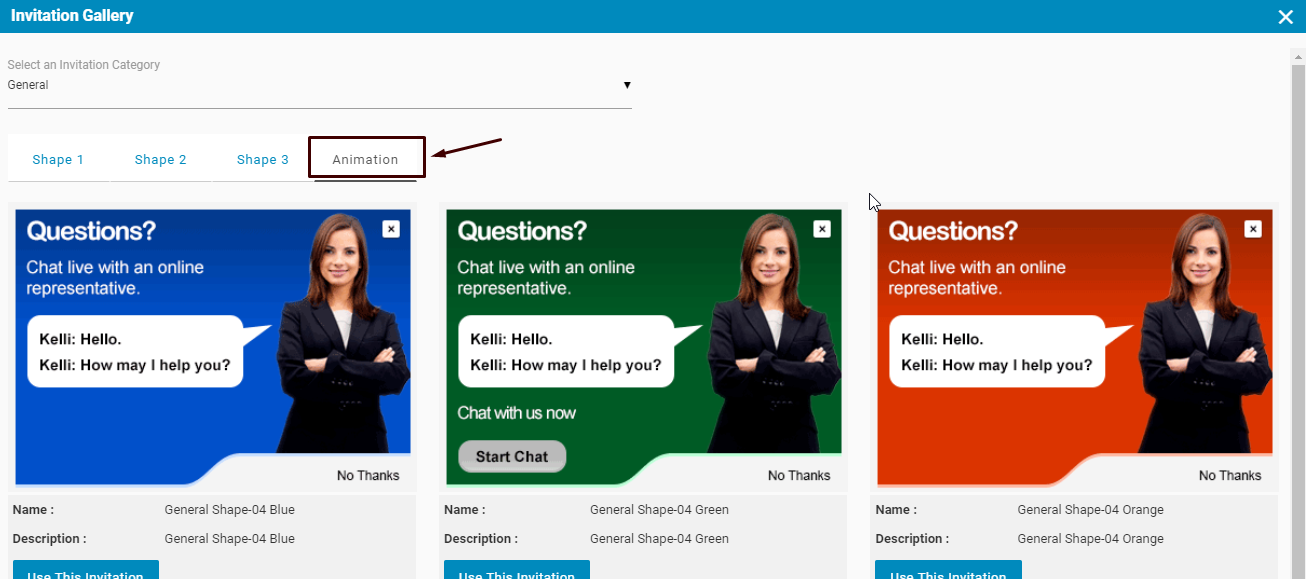This screenshot has height=579, width=1306.
Task: Click No Thanks on the orange invitation
Action: click(1230, 476)
